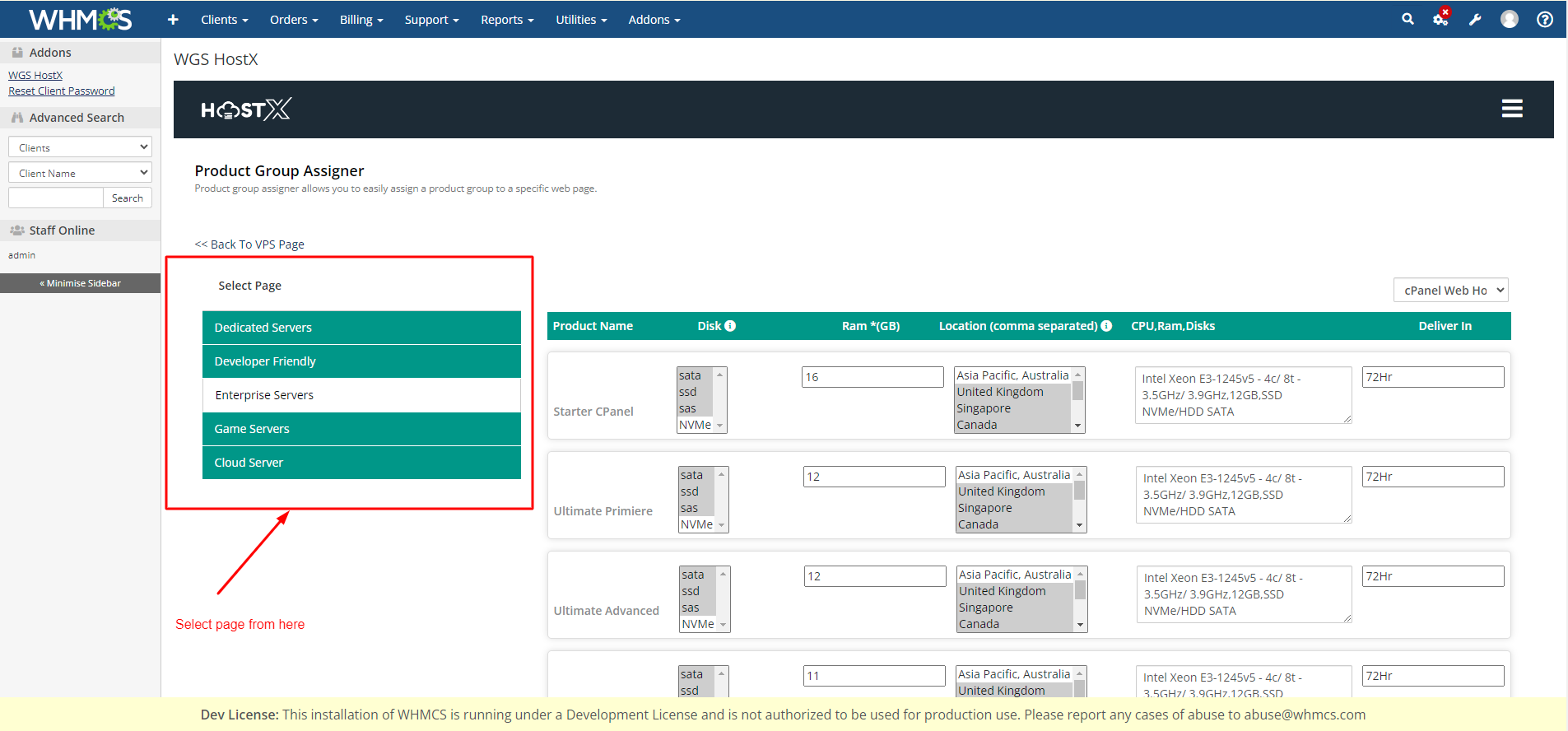Click the setup gears icon with alert badge
Viewport: 1568px width, 731px height.
(x=1440, y=19)
